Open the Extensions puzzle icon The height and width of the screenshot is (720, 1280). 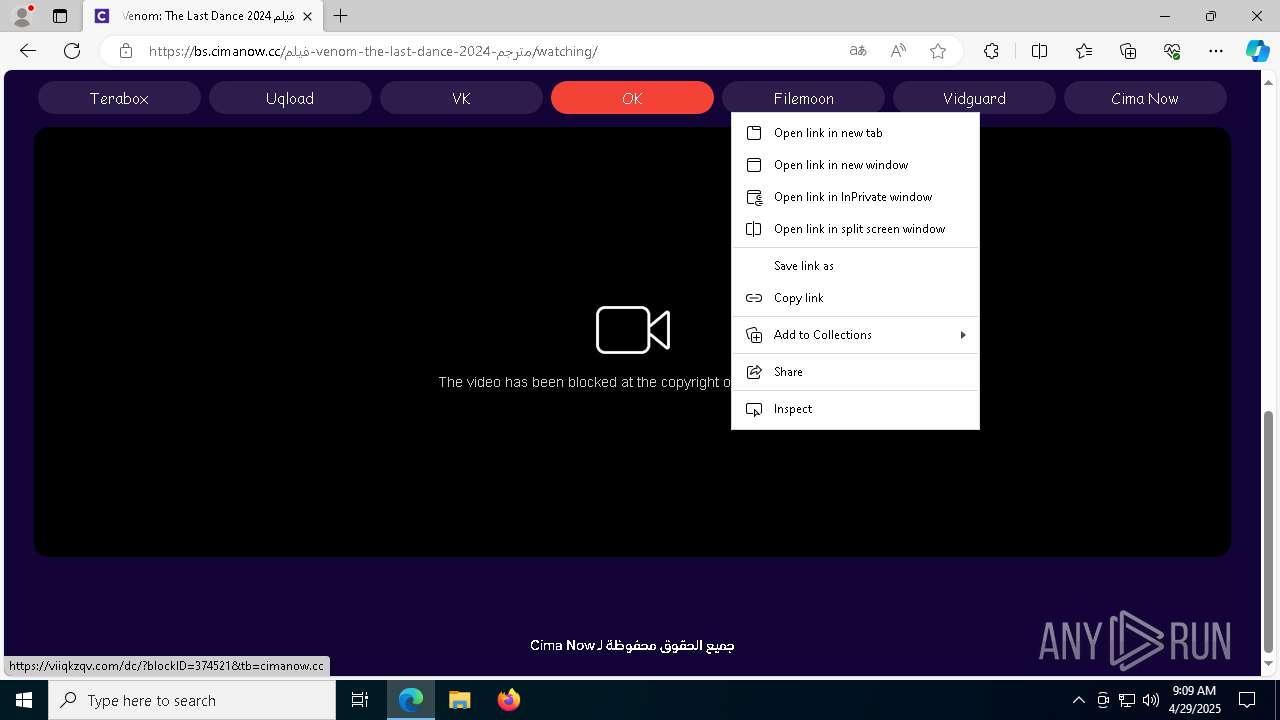click(x=991, y=51)
